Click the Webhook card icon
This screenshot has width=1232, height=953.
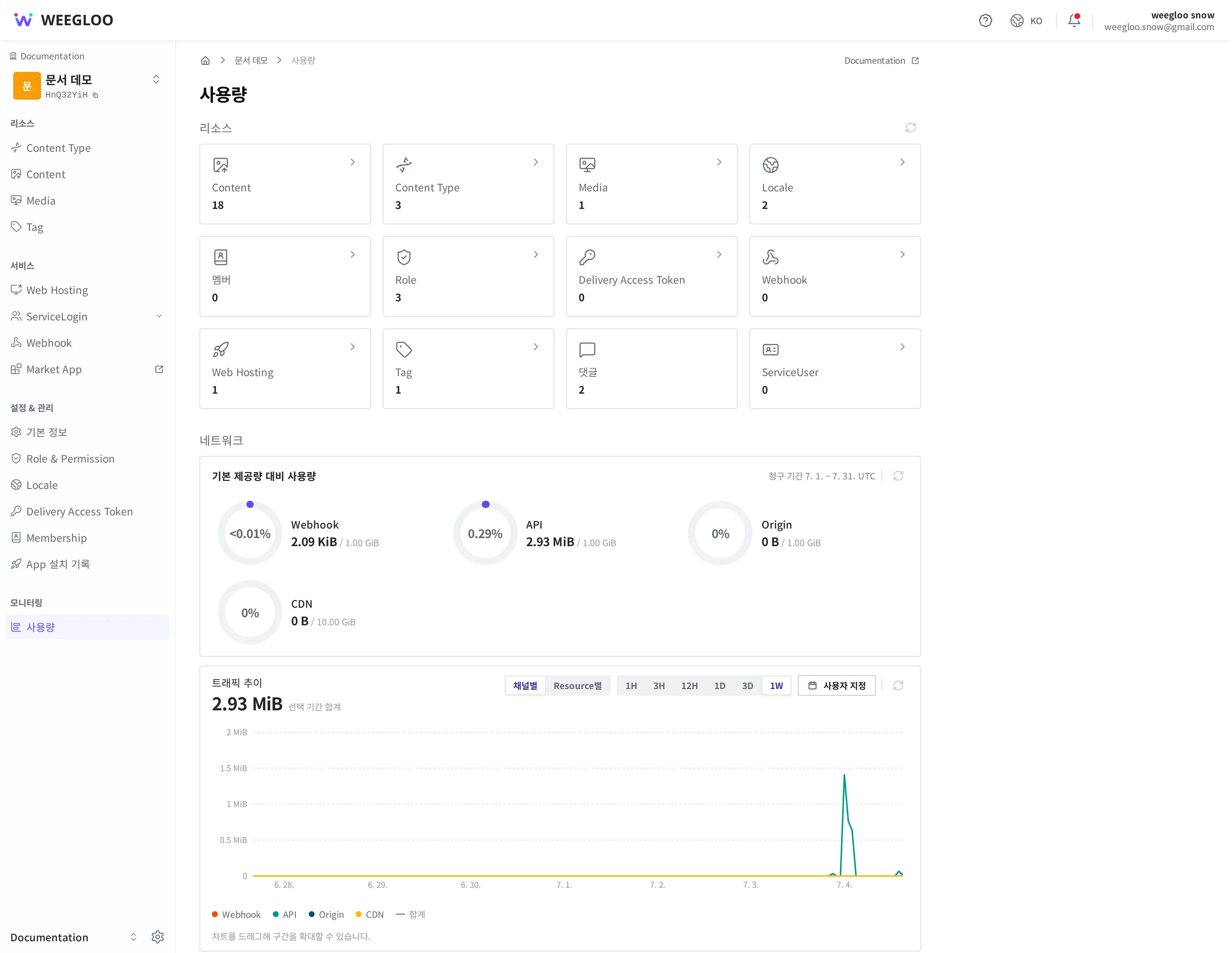coord(771,257)
